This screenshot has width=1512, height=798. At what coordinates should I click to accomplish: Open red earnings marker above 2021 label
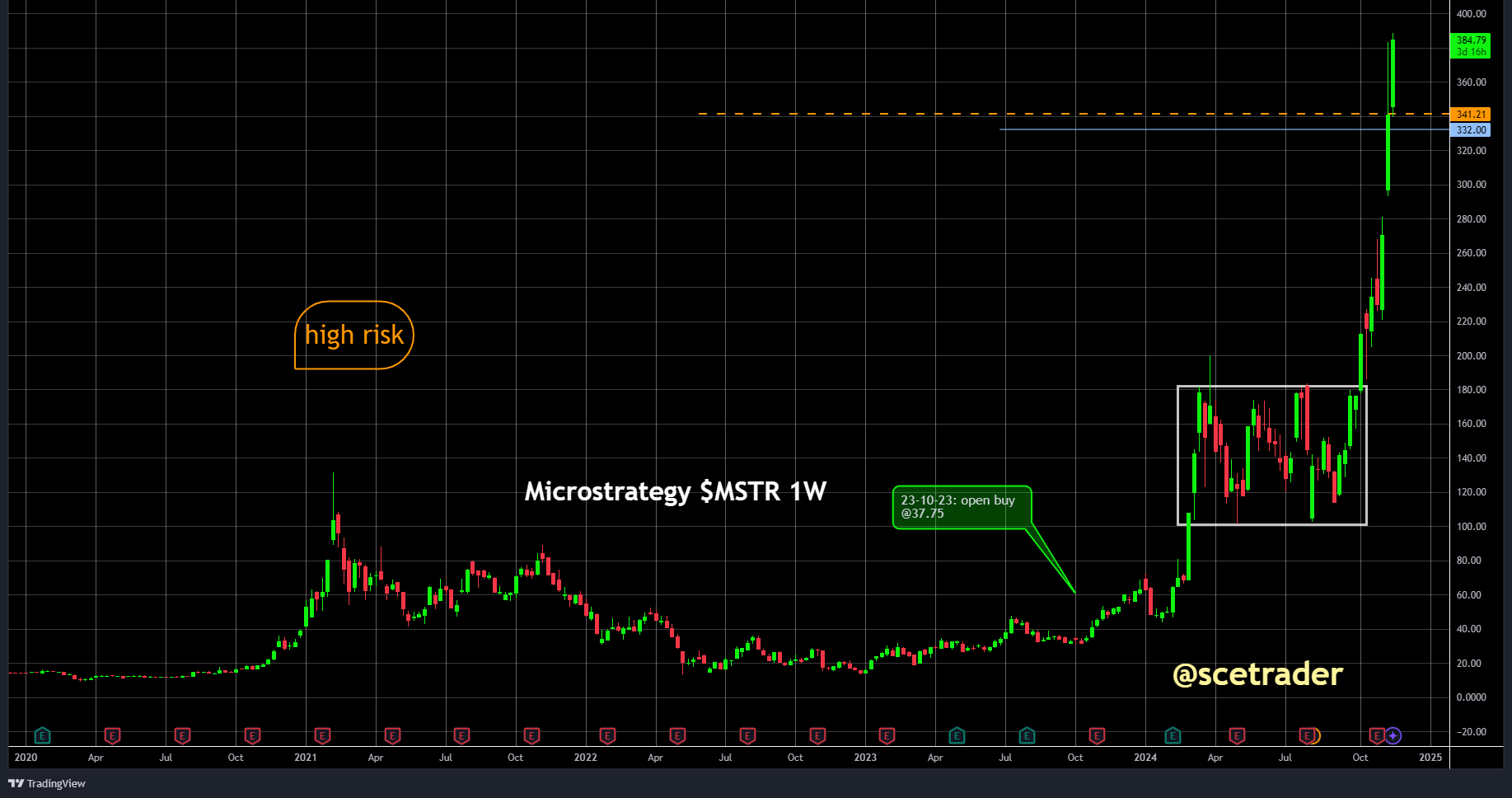323,735
